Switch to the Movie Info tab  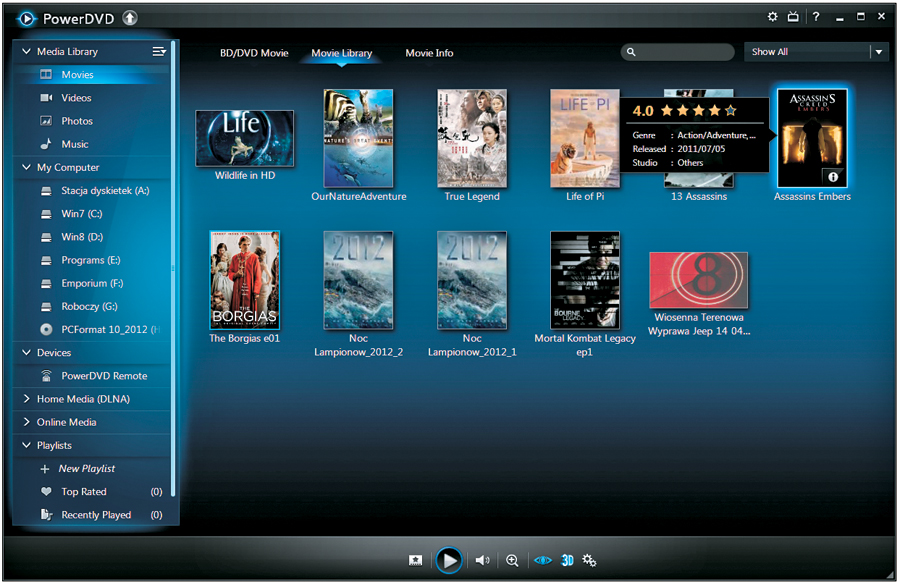coord(429,52)
